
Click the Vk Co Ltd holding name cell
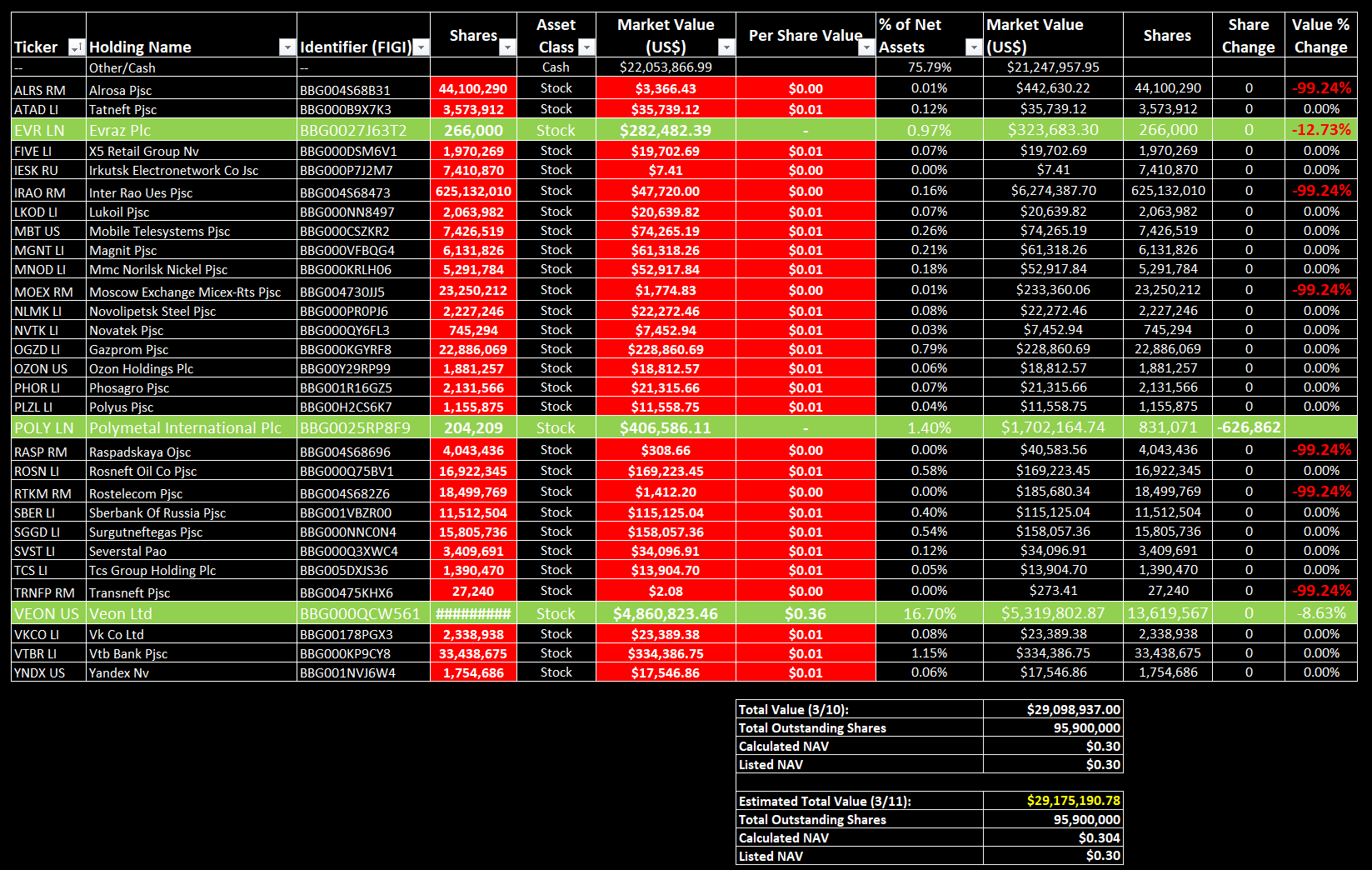[192, 634]
